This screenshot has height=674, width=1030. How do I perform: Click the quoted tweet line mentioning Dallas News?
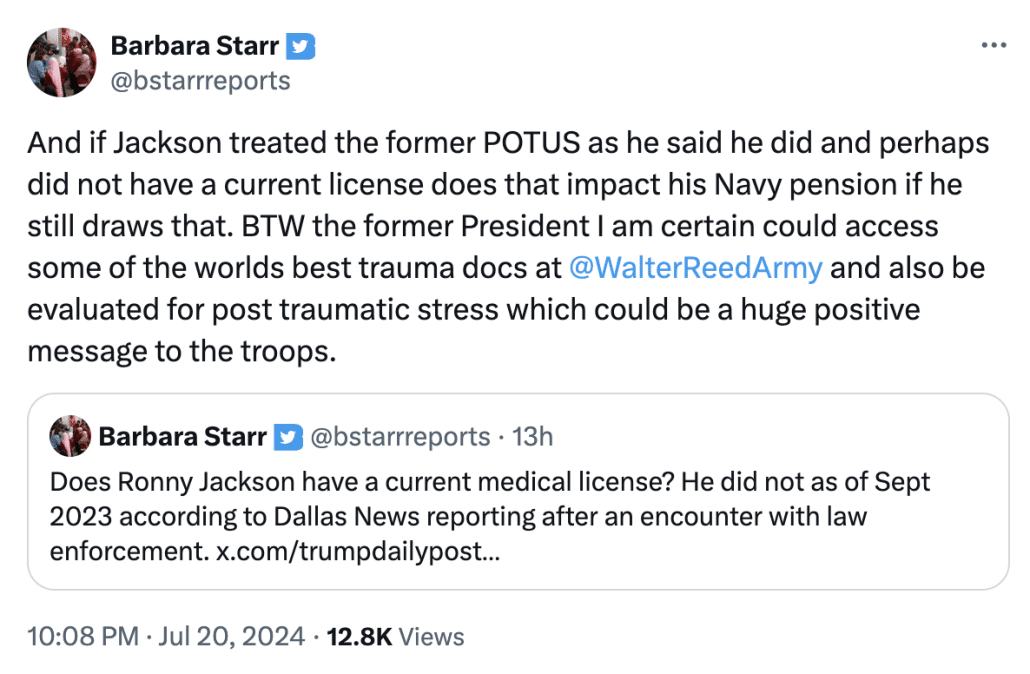pyautogui.click(x=459, y=516)
